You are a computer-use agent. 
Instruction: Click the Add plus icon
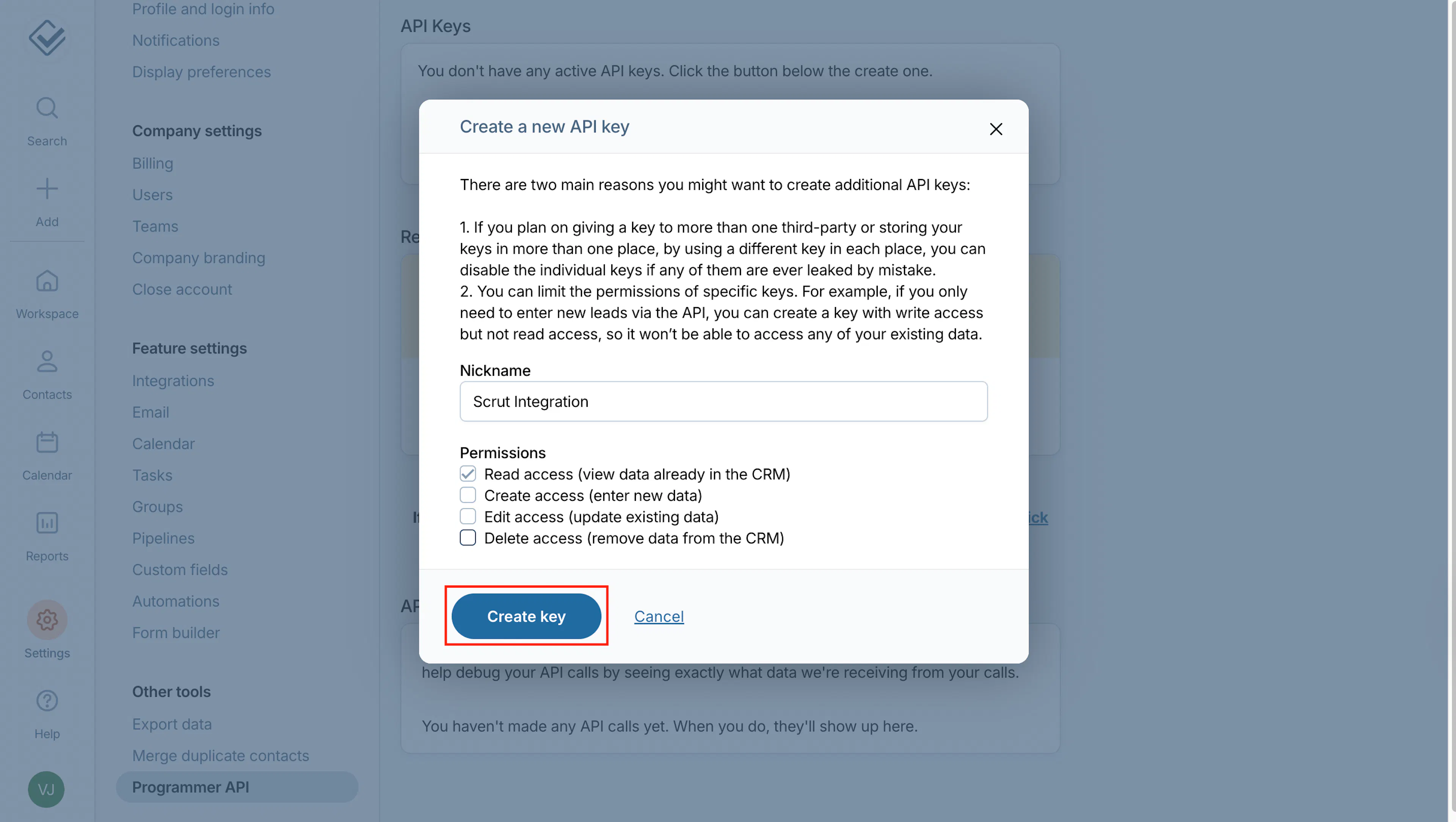point(47,189)
